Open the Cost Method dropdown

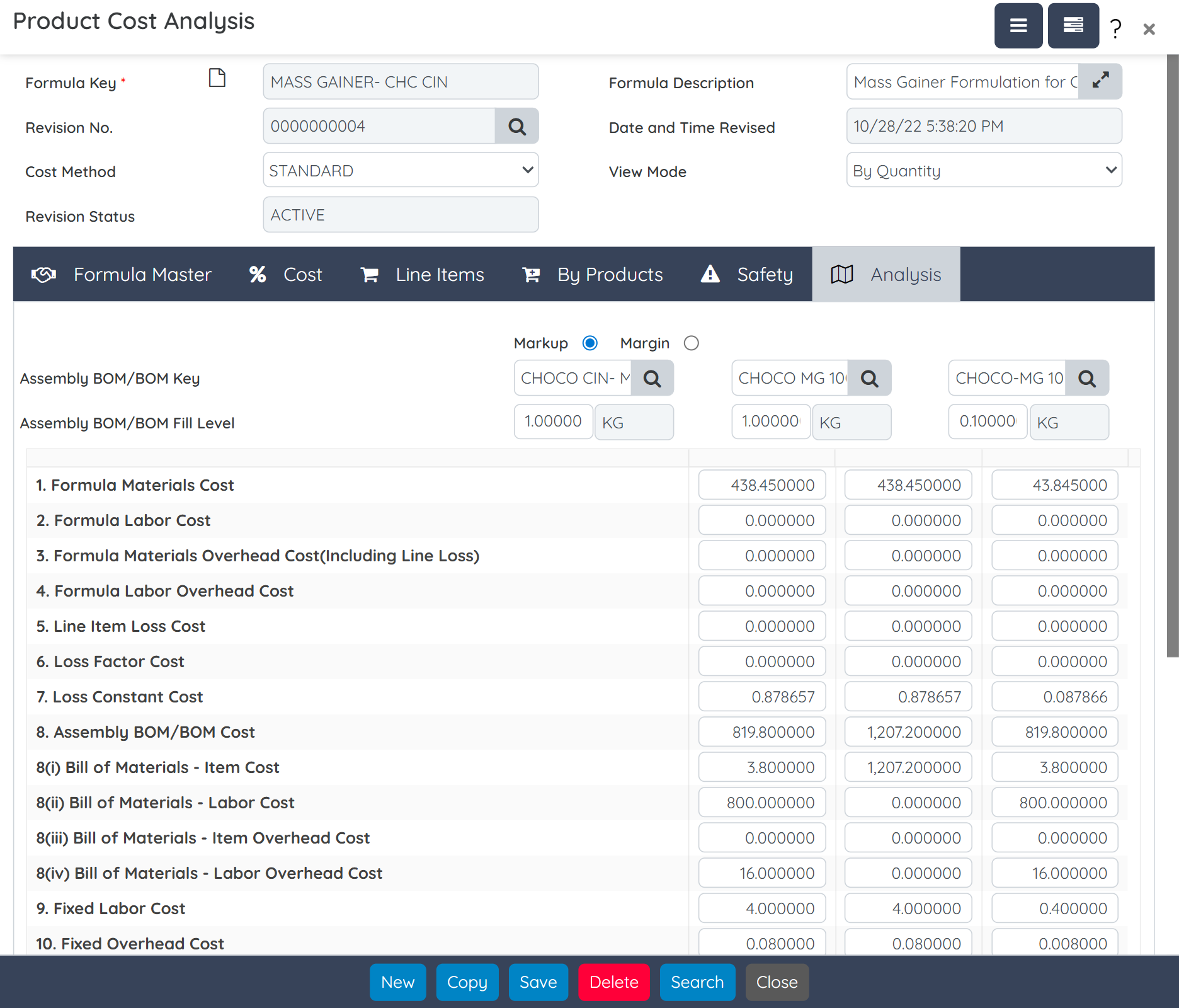click(401, 170)
